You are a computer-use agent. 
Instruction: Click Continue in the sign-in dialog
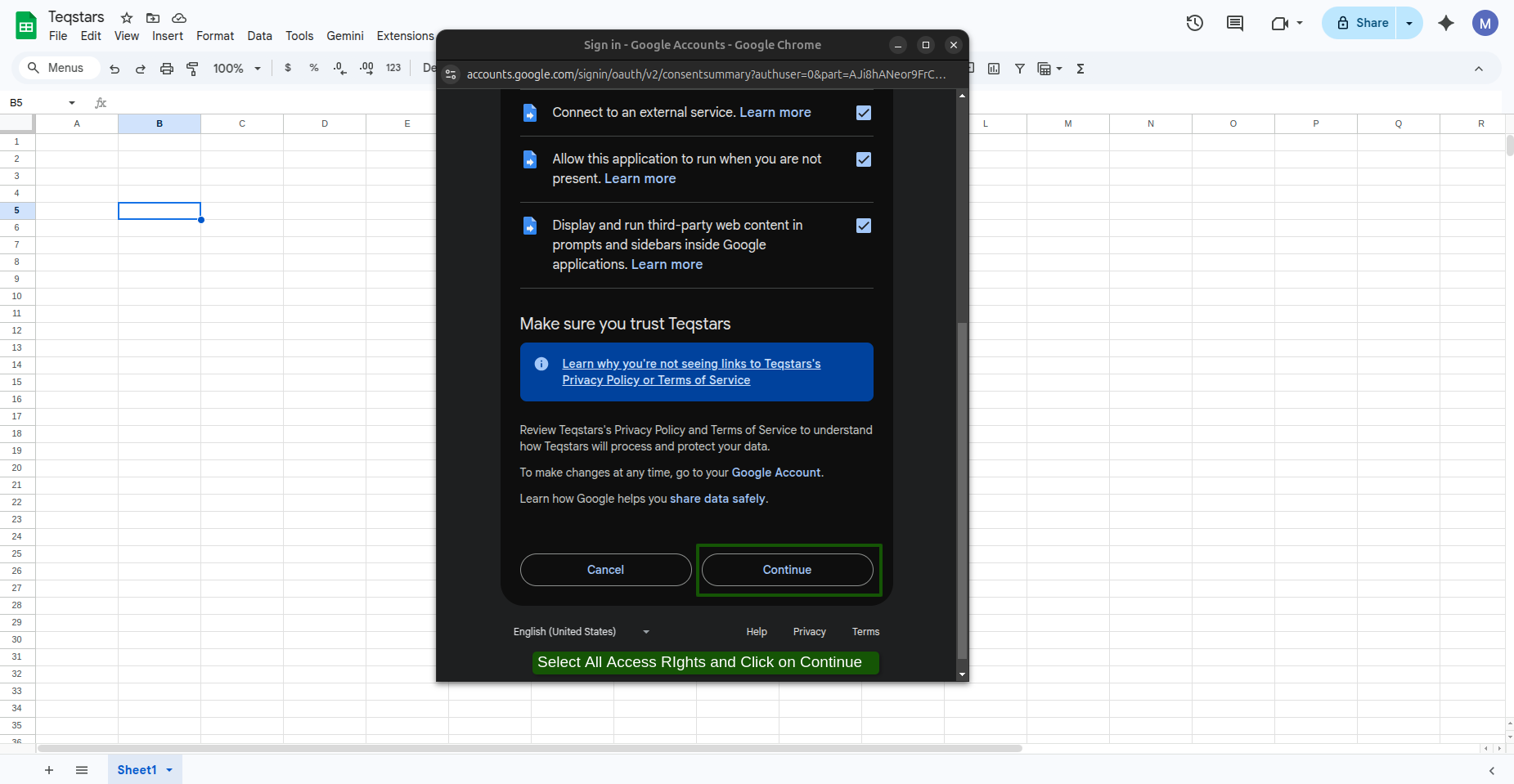click(788, 570)
